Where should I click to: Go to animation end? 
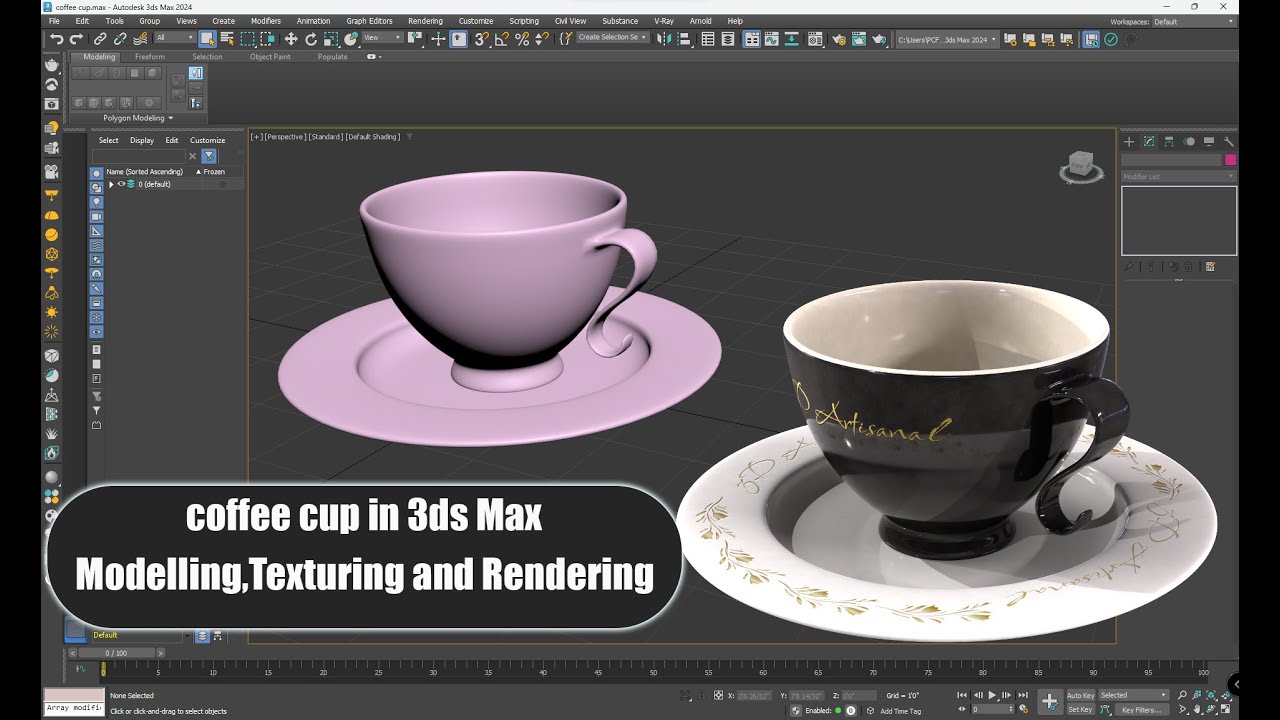coord(1023,695)
